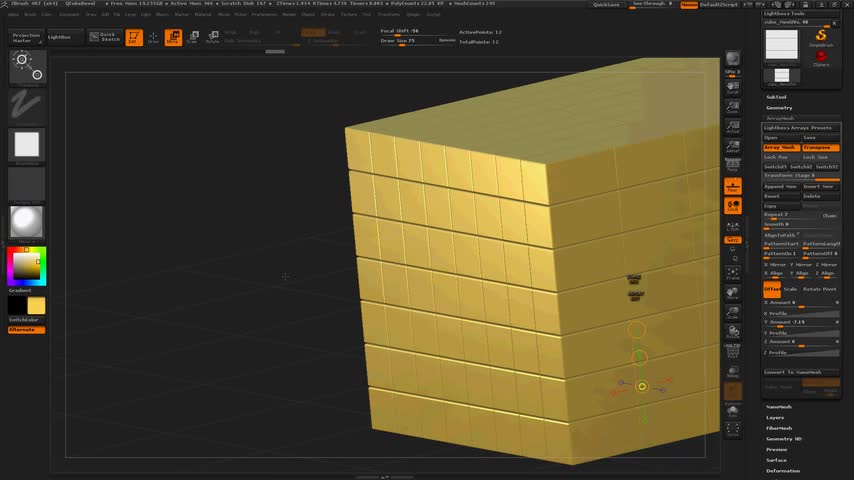Toggle the Array Mesh button
Viewport: 854px width, 480px height.
pos(781,148)
